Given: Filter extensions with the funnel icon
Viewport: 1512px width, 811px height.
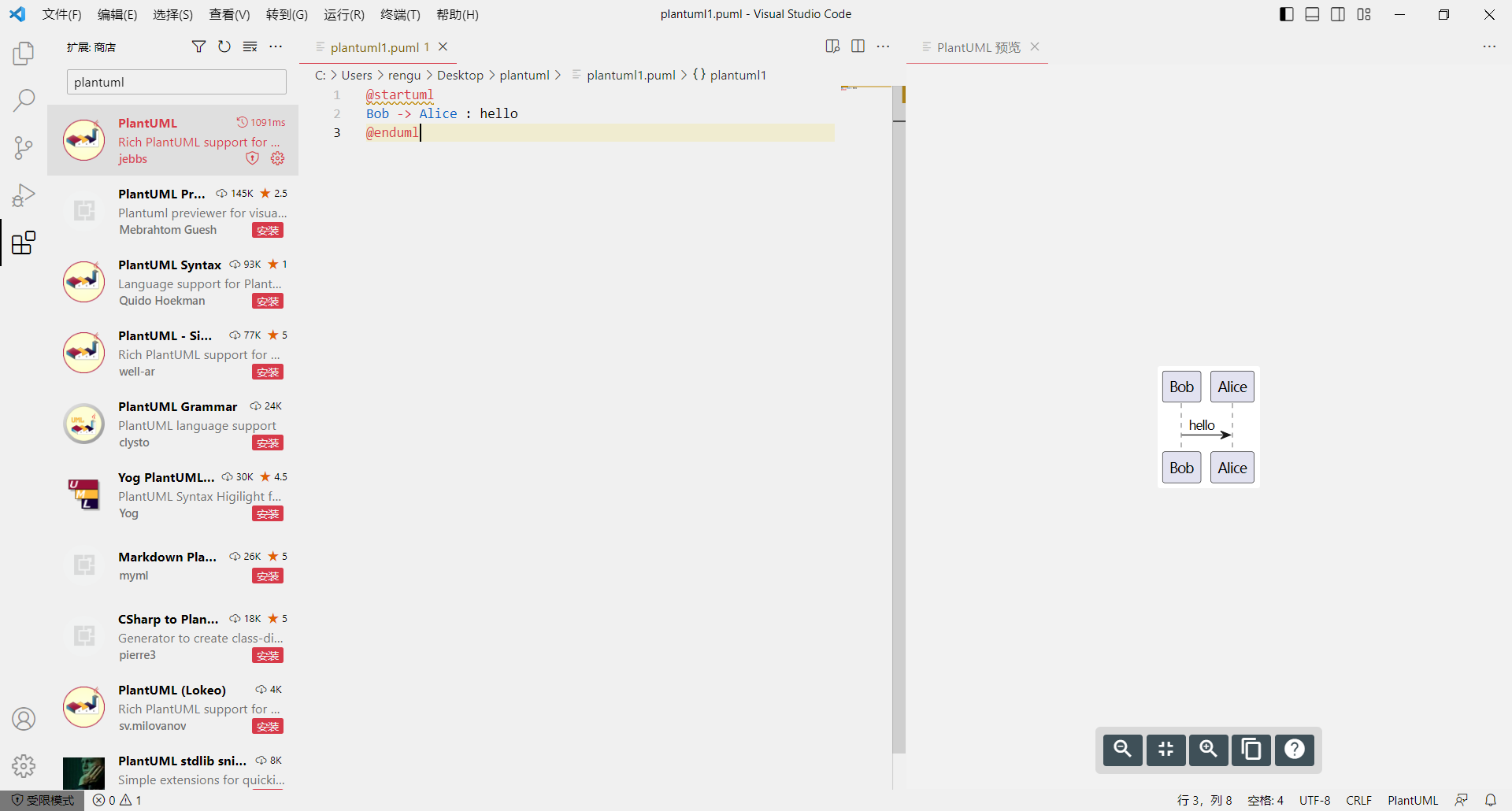Looking at the screenshot, I should pos(198,46).
